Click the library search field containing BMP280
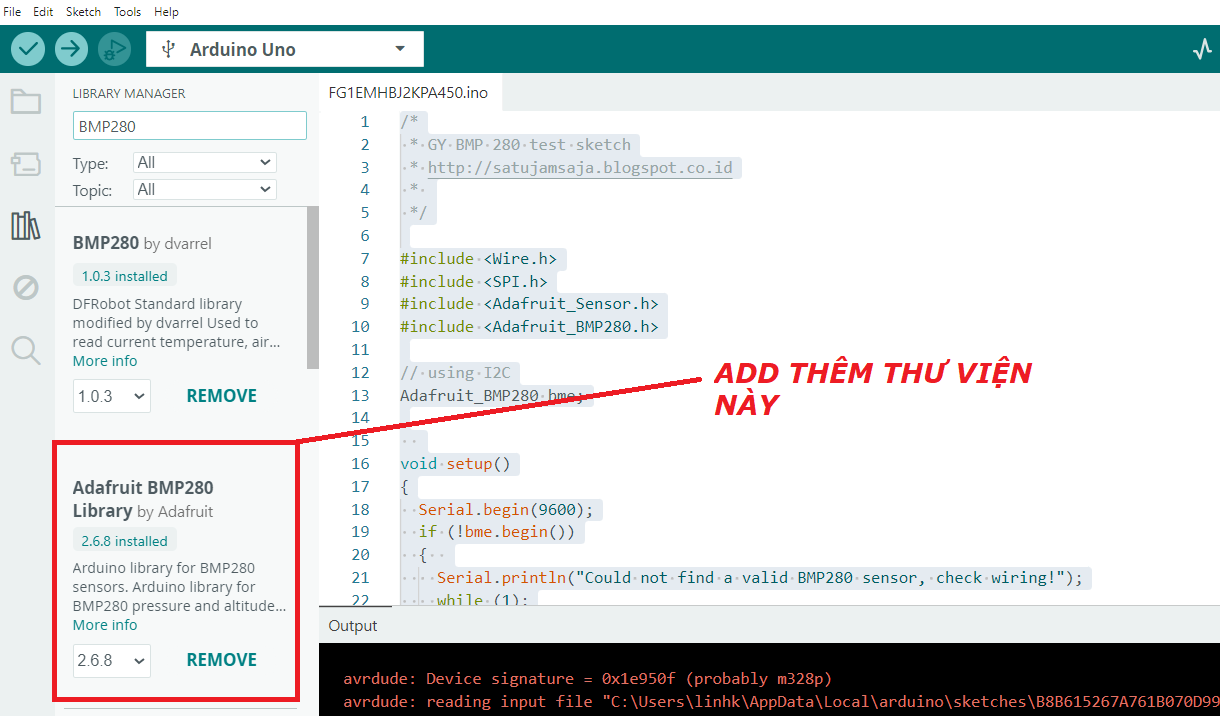Viewport: 1220px width, 716px height. pyautogui.click(x=189, y=126)
